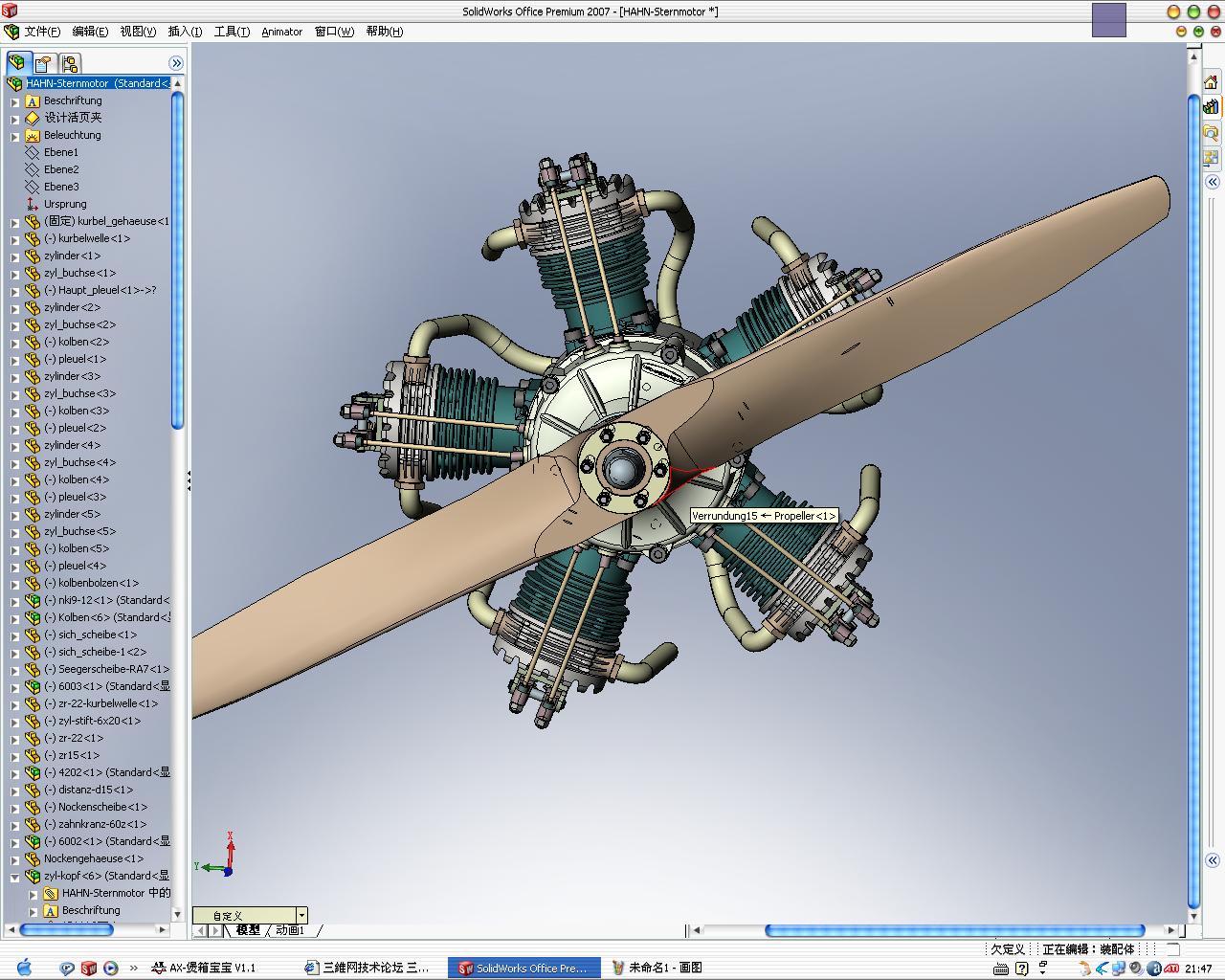Select (-) Seegerscheibe-RA7<1> in the tree
The image size is (1225, 980).
107,669
